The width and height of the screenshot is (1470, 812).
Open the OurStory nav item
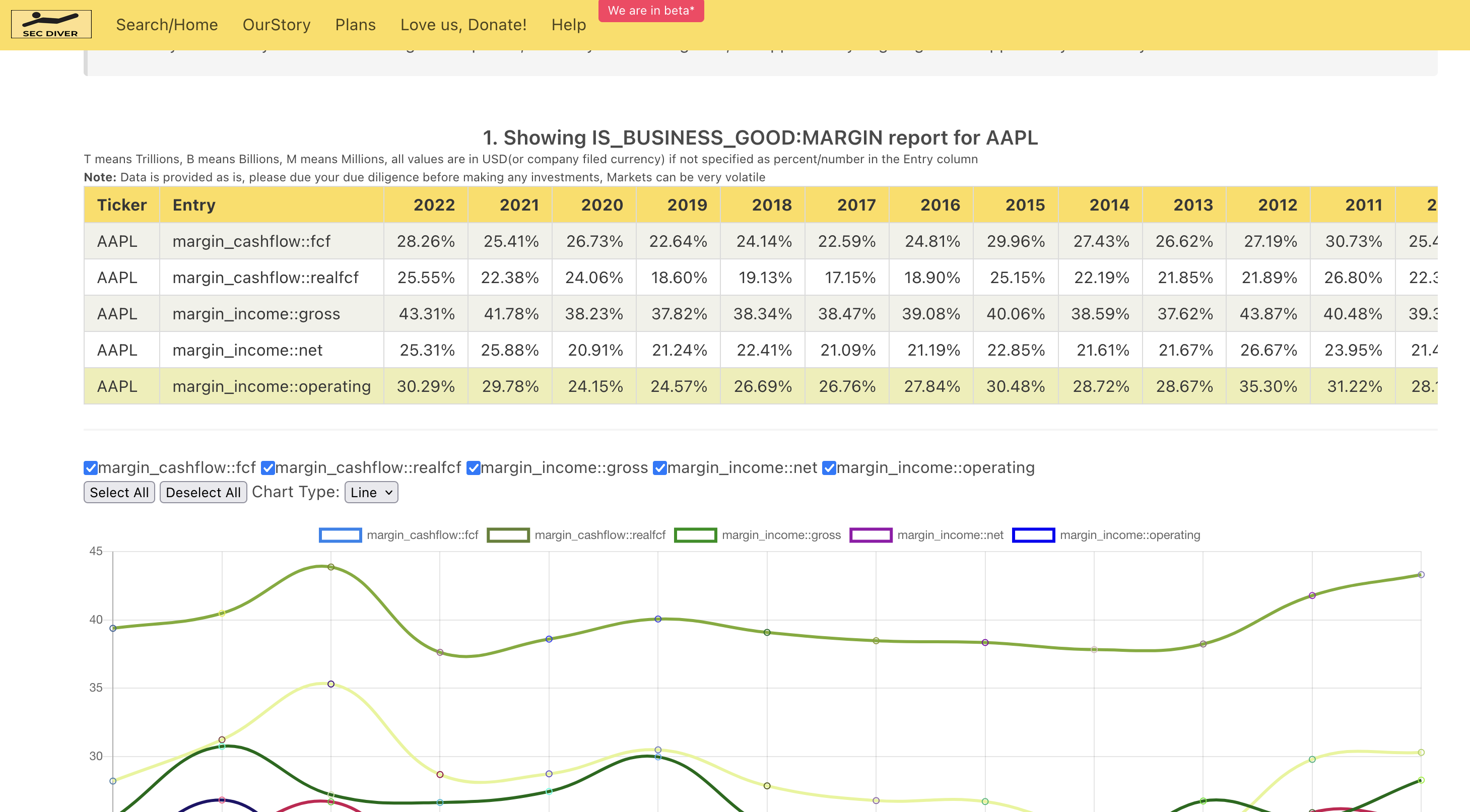pos(276,25)
